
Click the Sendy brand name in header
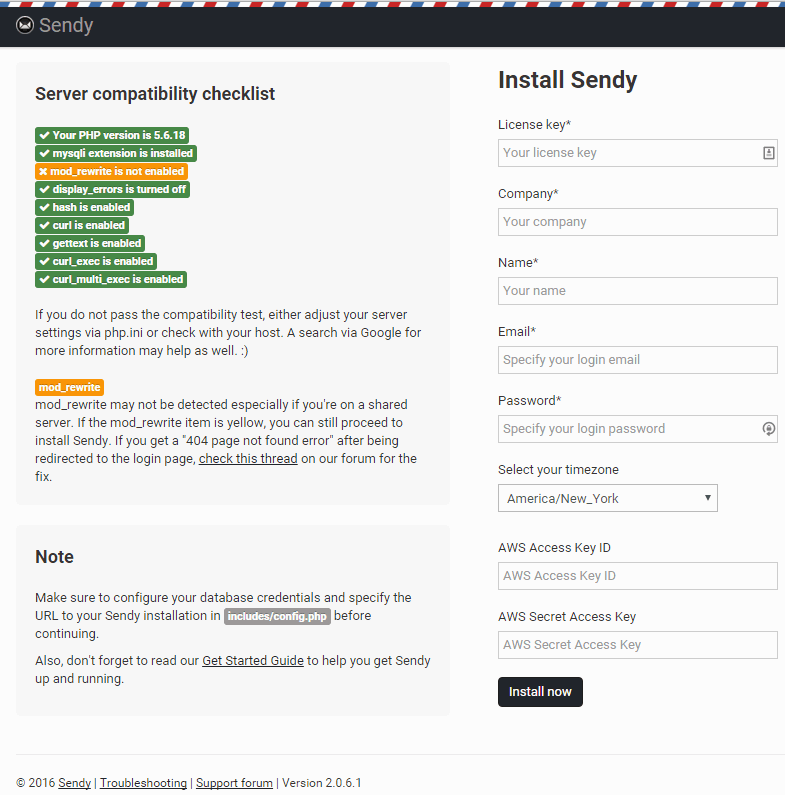tap(66, 25)
